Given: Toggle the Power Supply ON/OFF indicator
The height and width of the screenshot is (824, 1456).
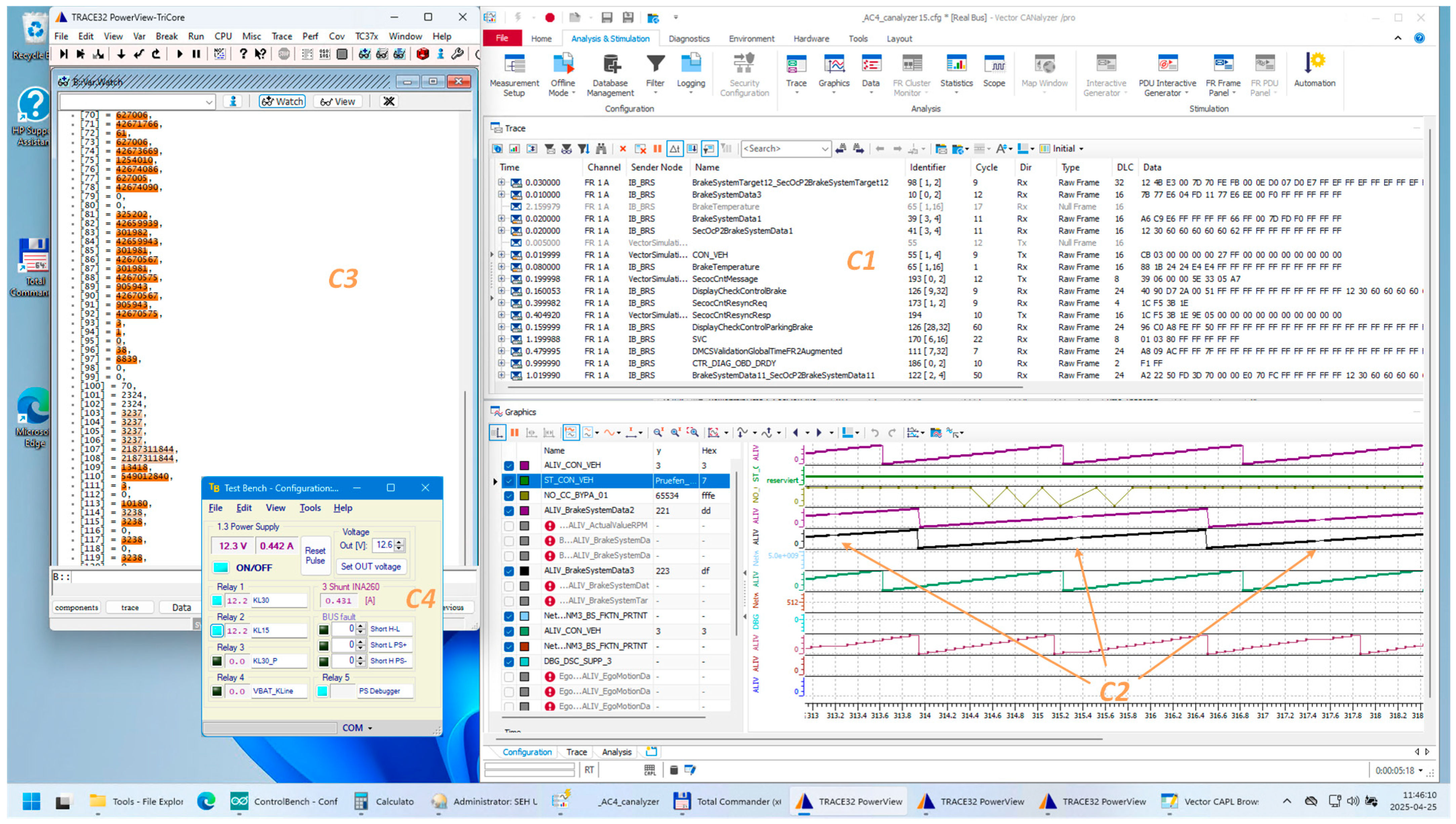Looking at the screenshot, I should pyautogui.click(x=221, y=567).
